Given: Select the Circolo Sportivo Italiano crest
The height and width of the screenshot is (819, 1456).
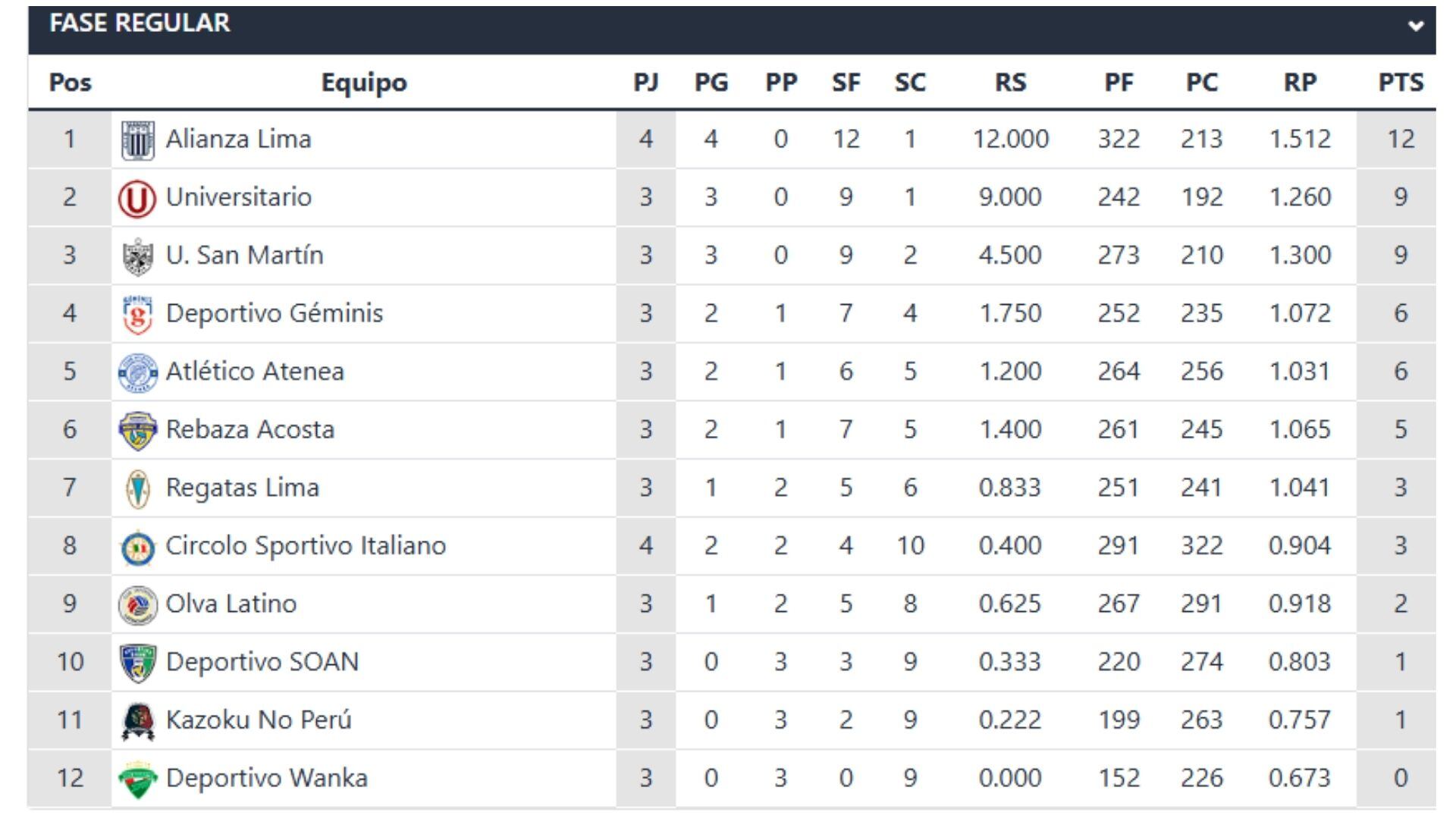Looking at the screenshot, I should click(137, 545).
